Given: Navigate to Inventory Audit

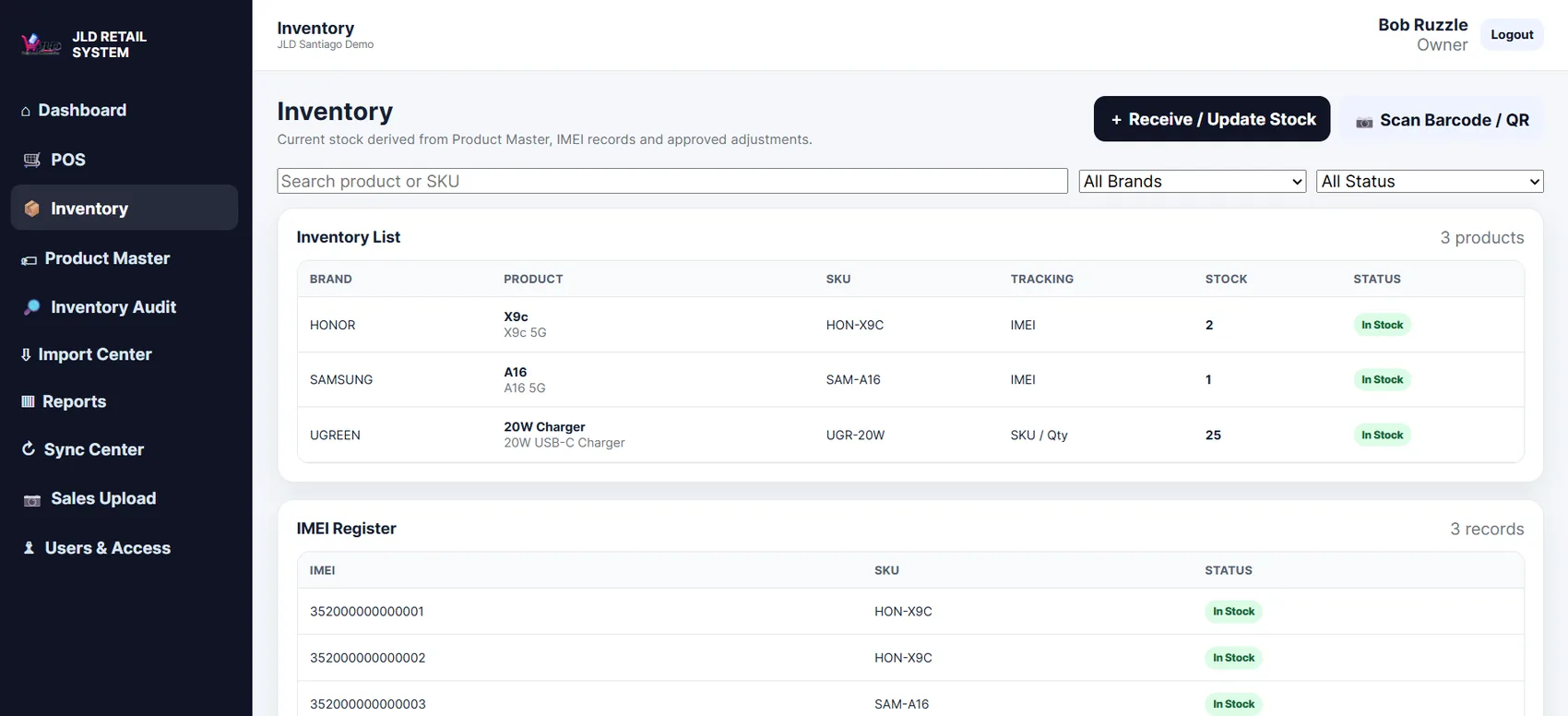Looking at the screenshot, I should (125, 306).
